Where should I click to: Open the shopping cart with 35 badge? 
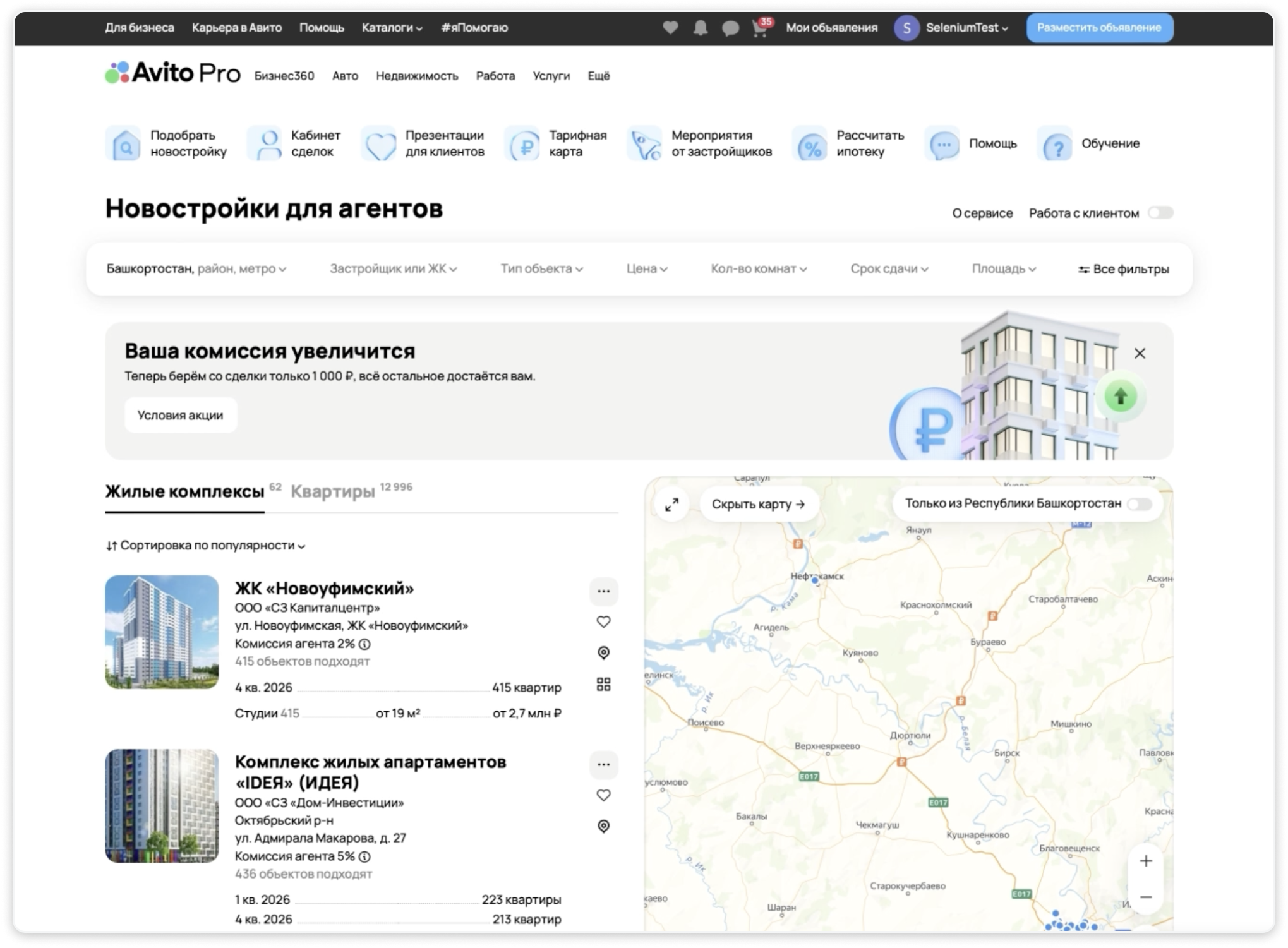coord(760,28)
